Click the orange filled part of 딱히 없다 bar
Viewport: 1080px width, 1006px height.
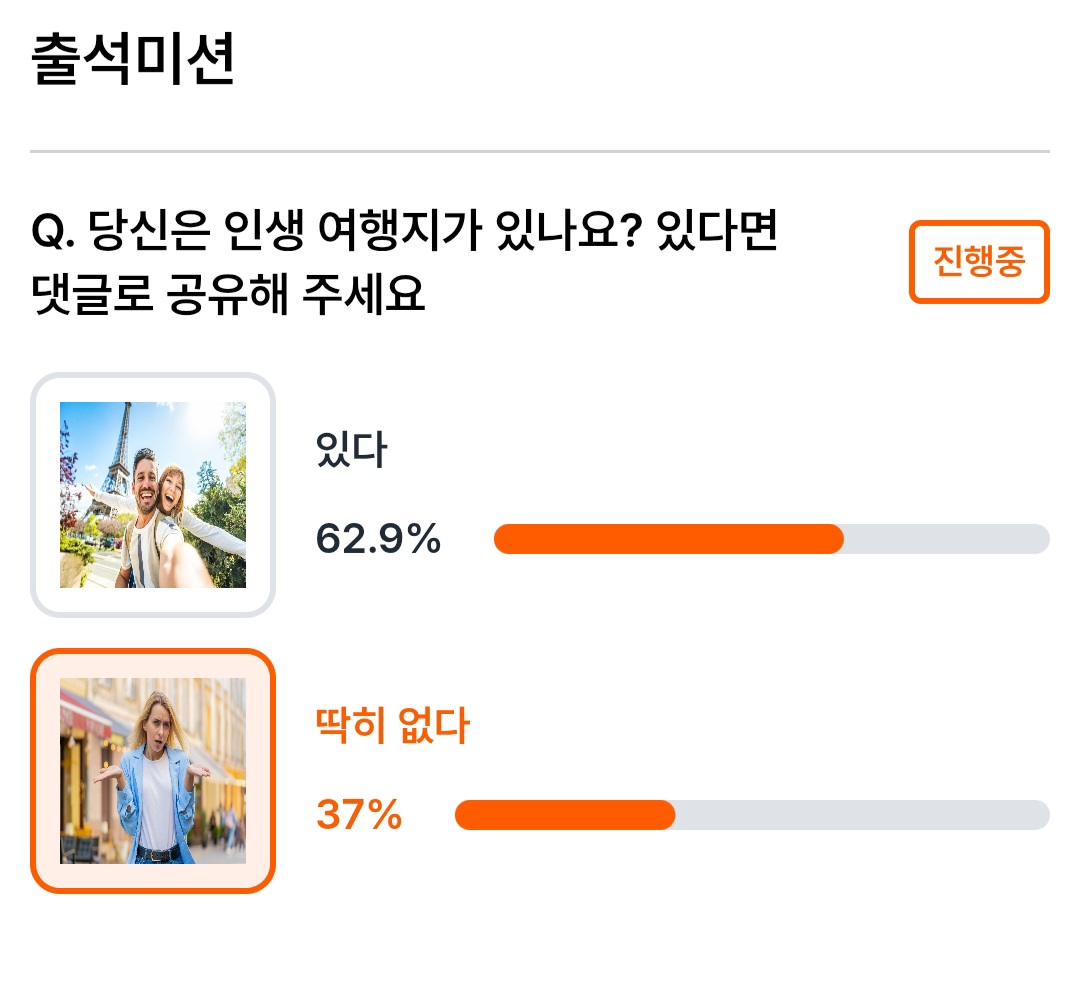tap(565, 815)
